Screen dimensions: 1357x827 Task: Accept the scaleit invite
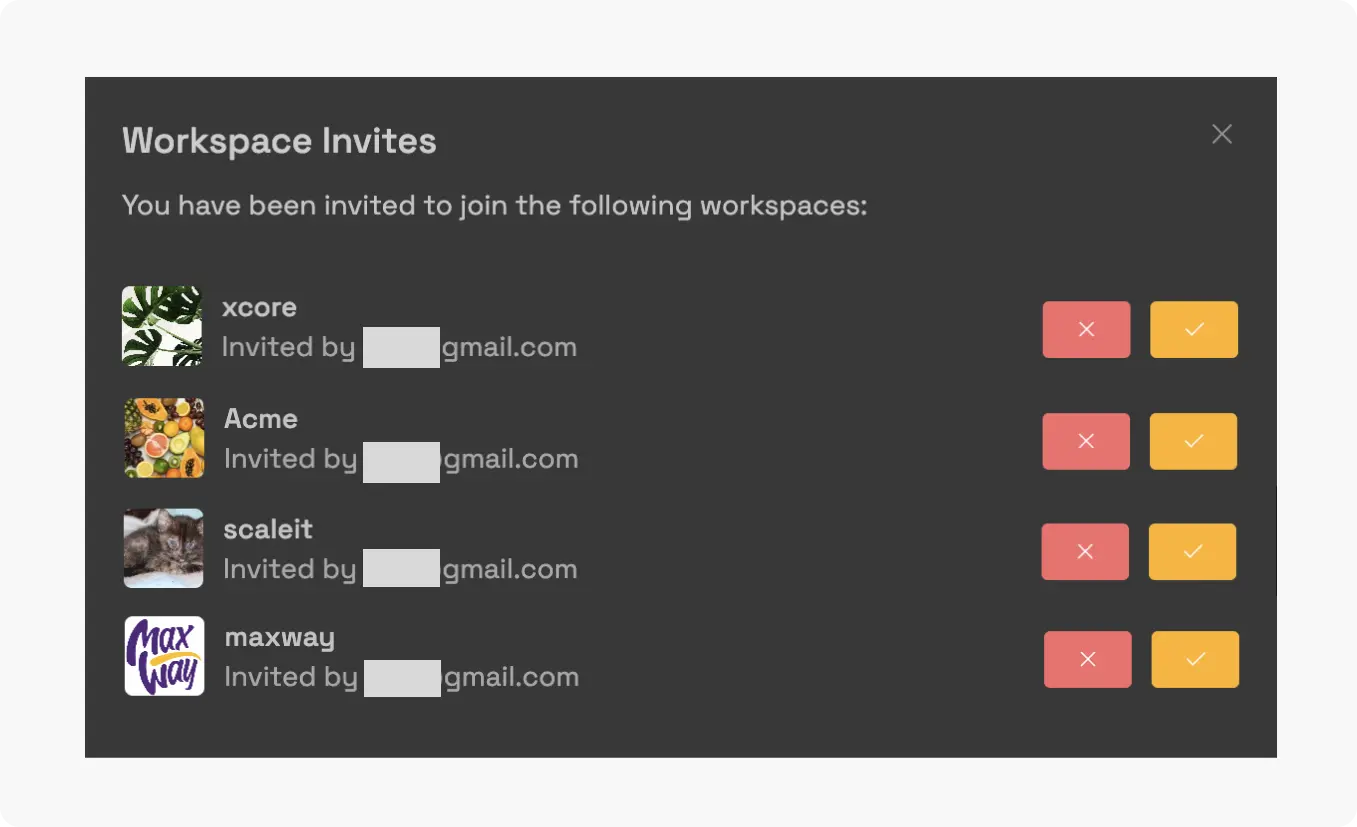[x=1193, y=551]
